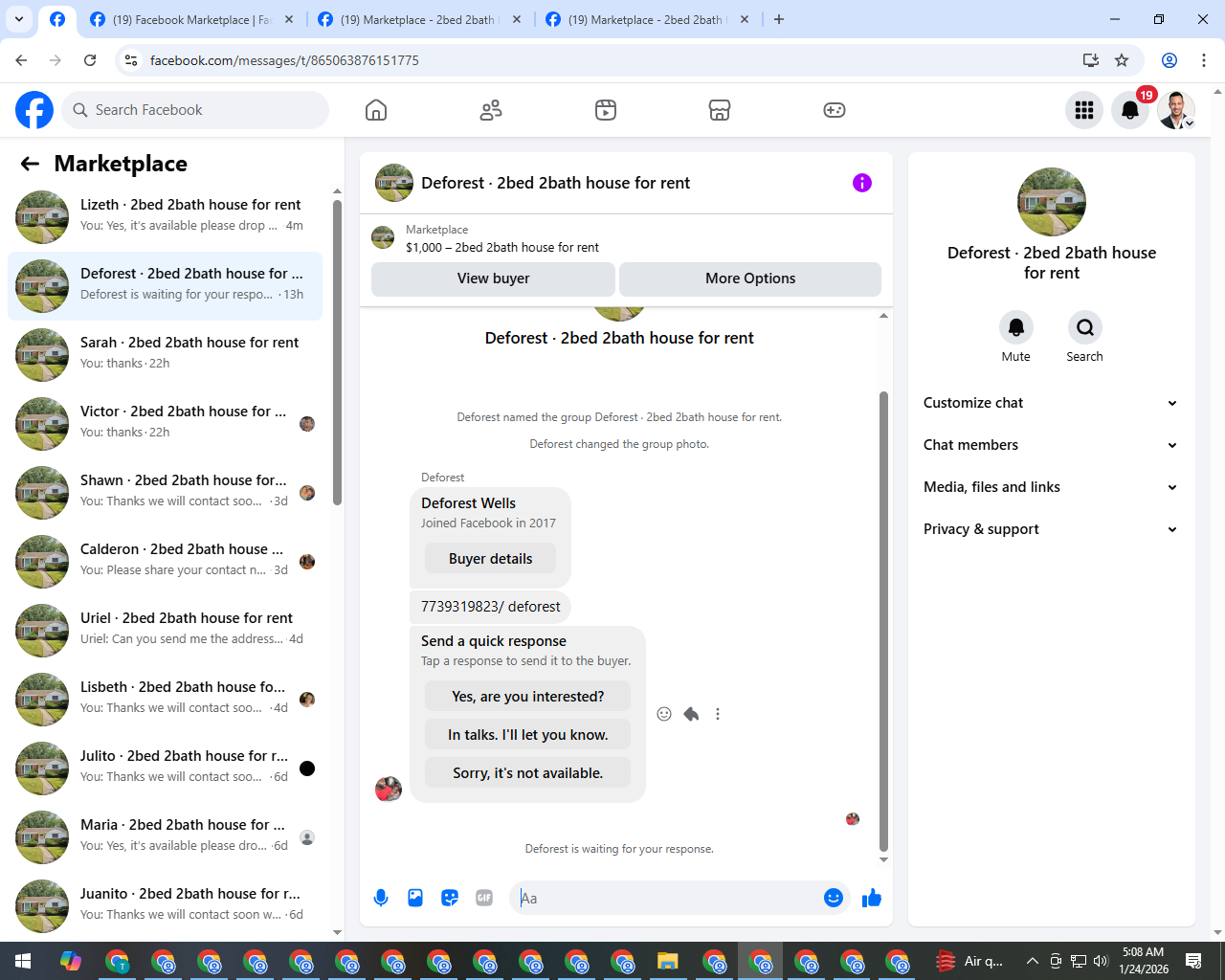Switch to second Marketplace 2bed 2bath tab
This screenshot has height=980, width=1225.
419,19
